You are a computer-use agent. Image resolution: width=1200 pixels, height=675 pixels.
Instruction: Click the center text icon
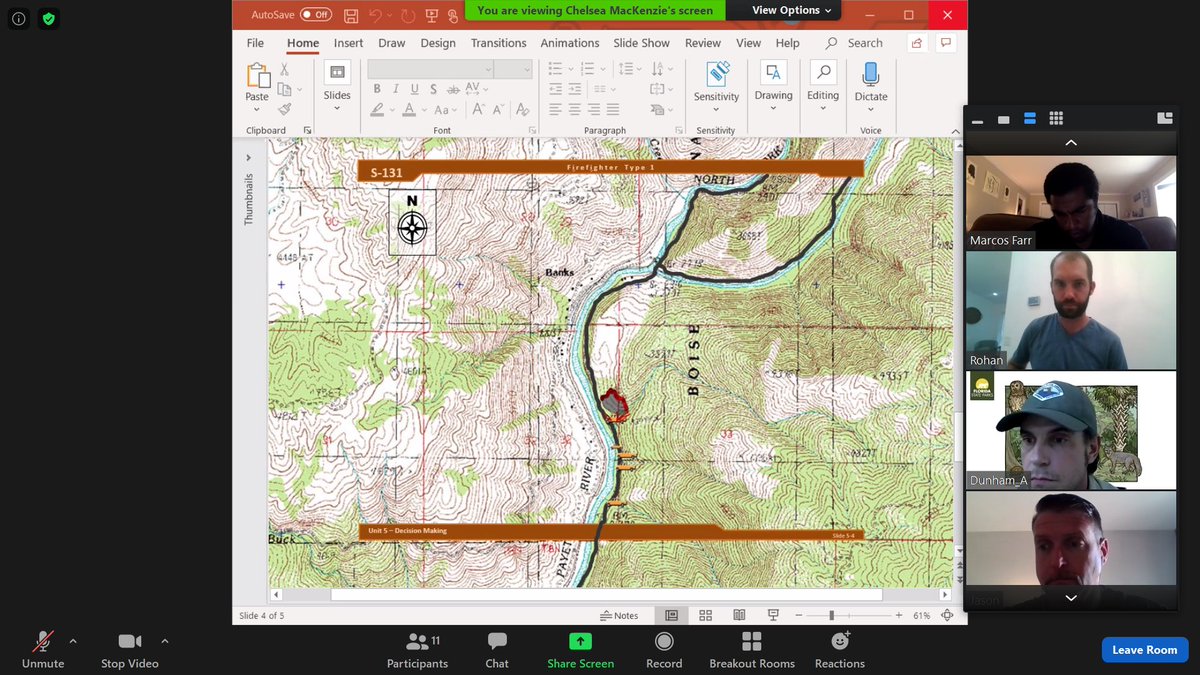pyautogui.click(x=574, y=109)
